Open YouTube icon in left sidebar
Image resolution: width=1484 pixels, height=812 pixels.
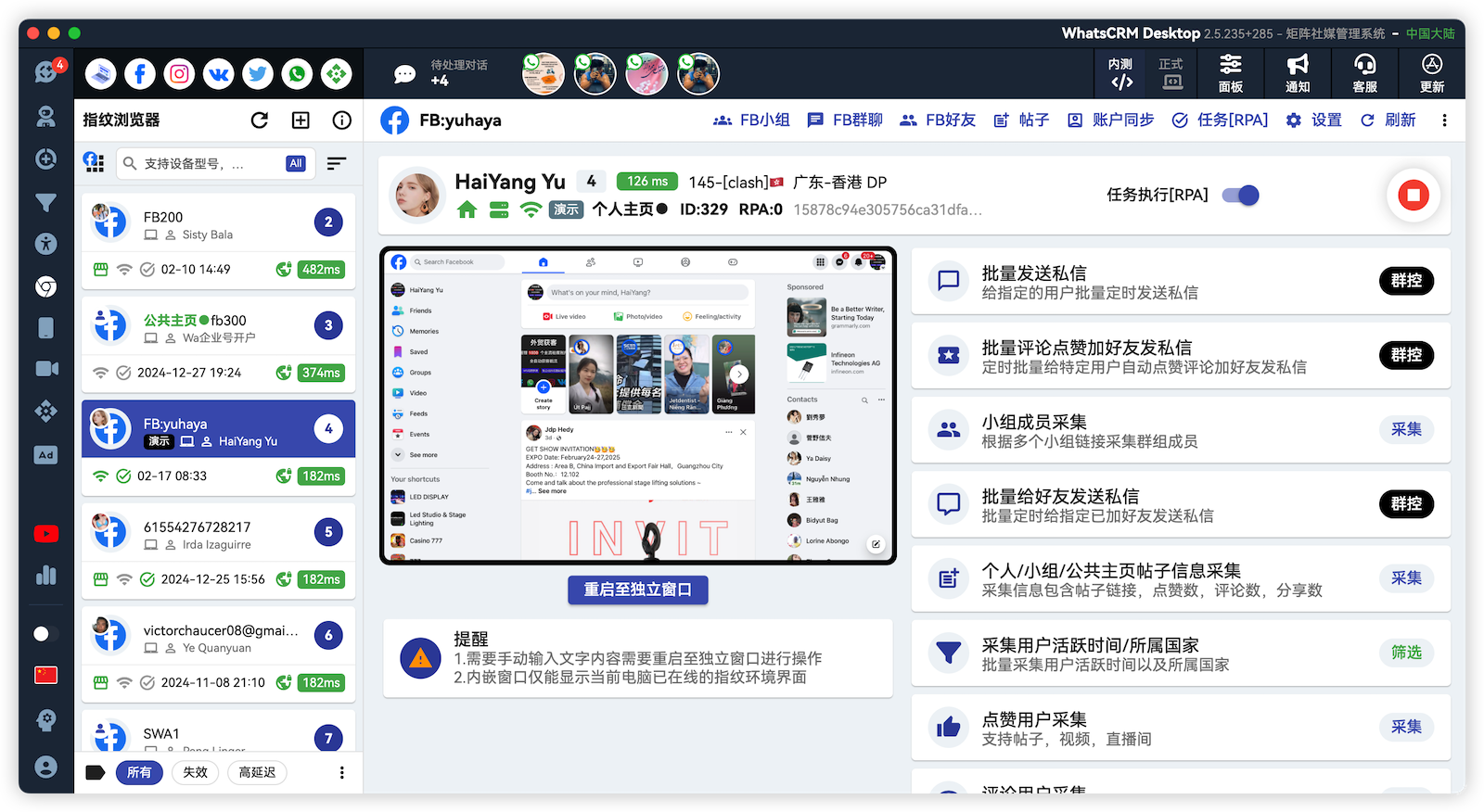pos(45,534)
